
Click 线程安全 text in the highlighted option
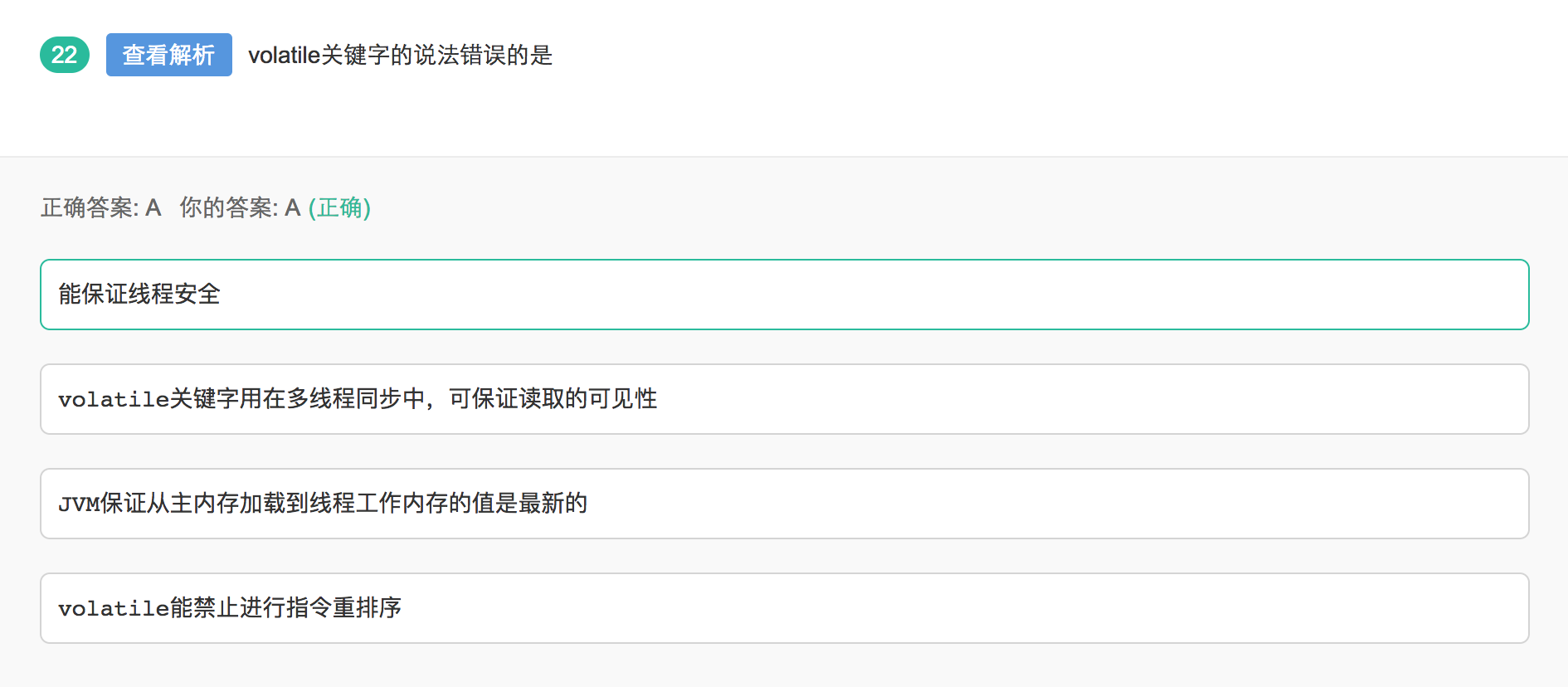point(174,295)
